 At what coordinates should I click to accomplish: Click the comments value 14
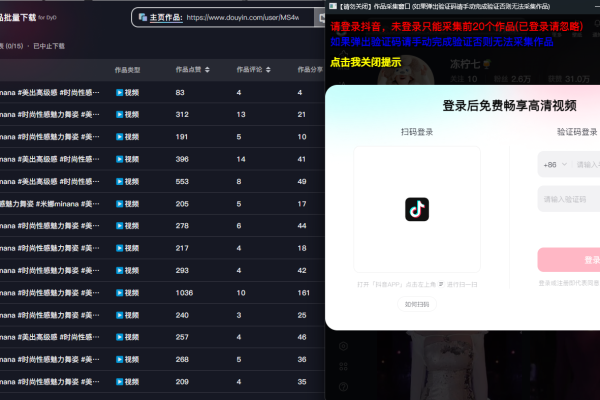pos(241,159)
